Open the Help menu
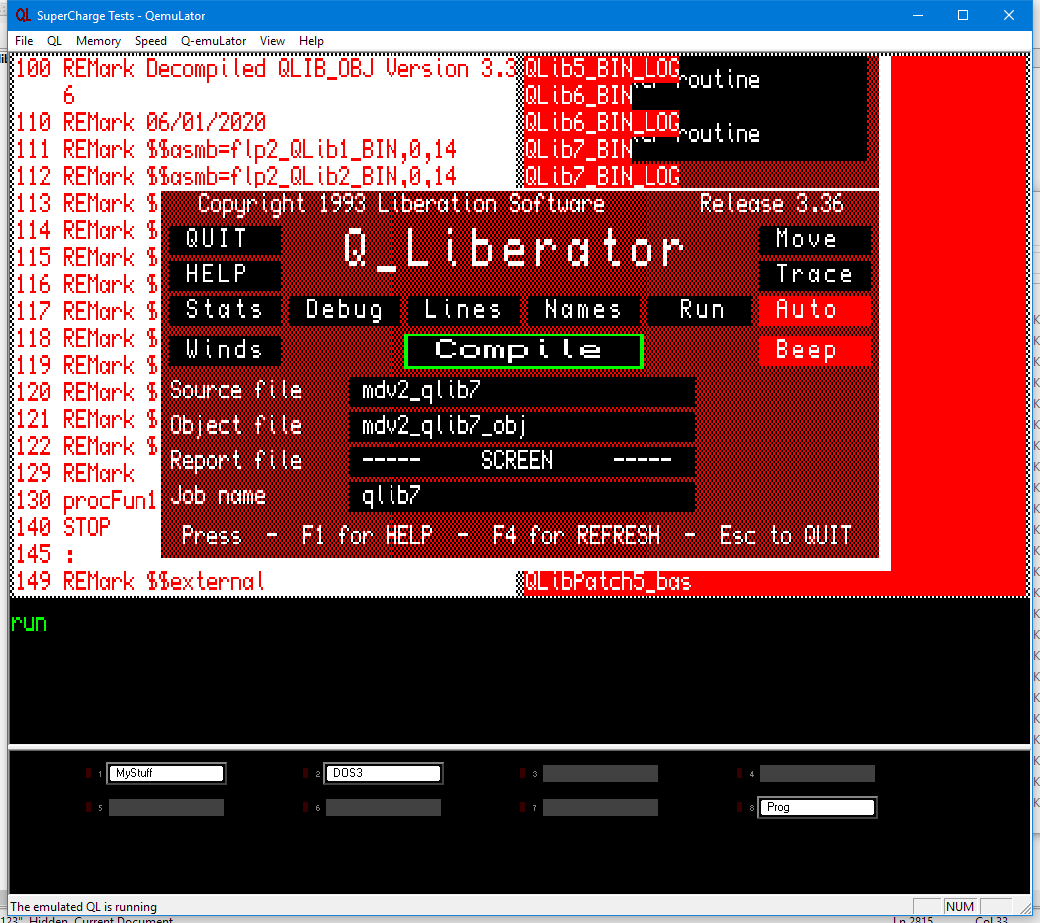This screenshot has height=923, width=1040. (x=311, y=41)
